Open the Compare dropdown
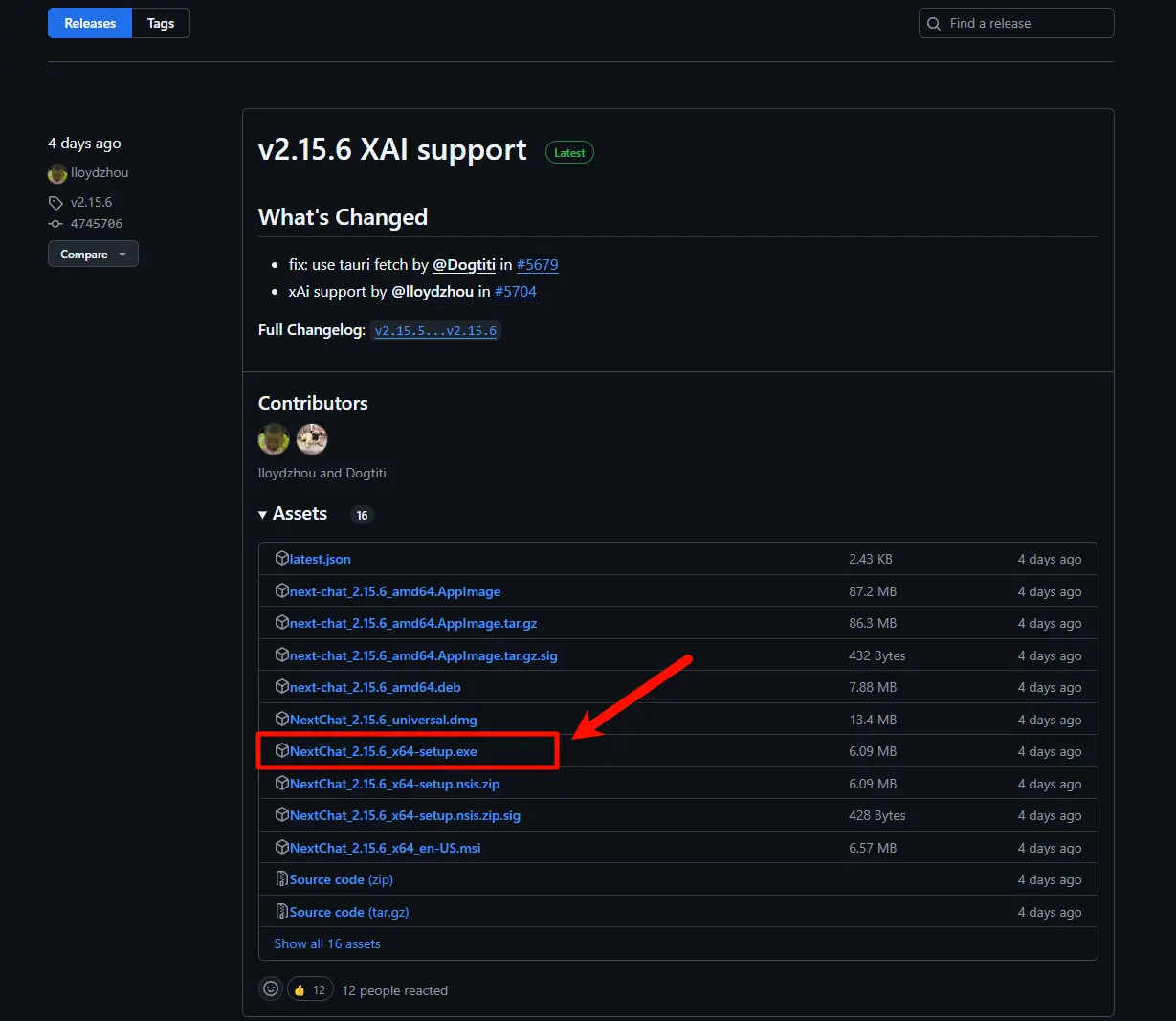1176x1021 pixels. click(x=93, y=255)
